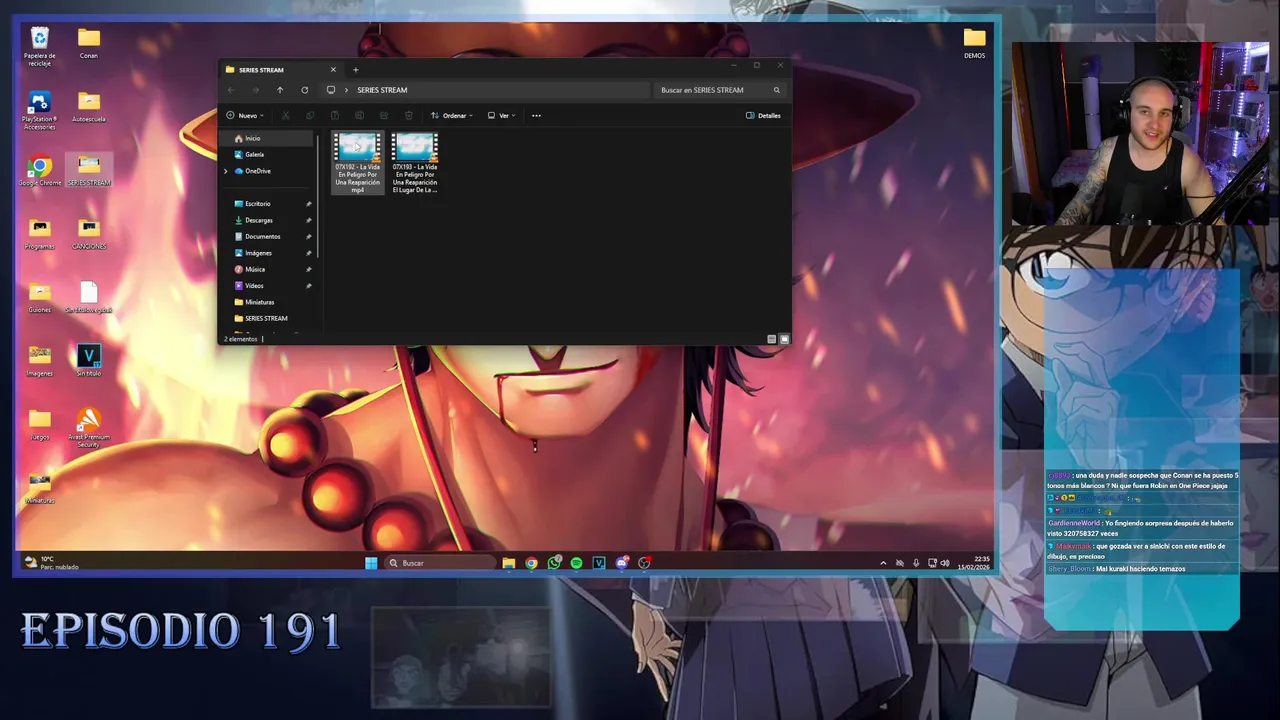
Task: Open Chrome from the taskbar
Action: (x=531, y=563)
